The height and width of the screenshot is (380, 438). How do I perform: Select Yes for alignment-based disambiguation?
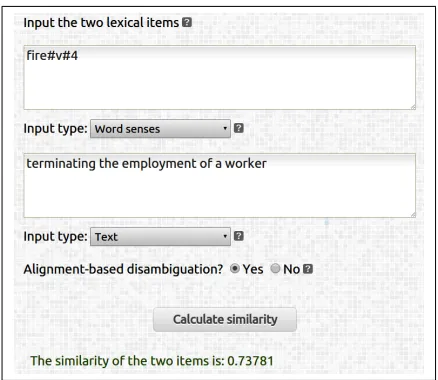click(x=235, y=269)
